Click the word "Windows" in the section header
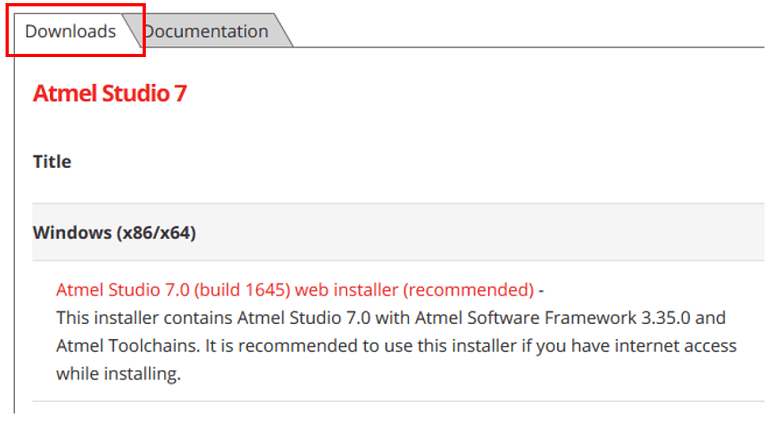 [72, 233]
